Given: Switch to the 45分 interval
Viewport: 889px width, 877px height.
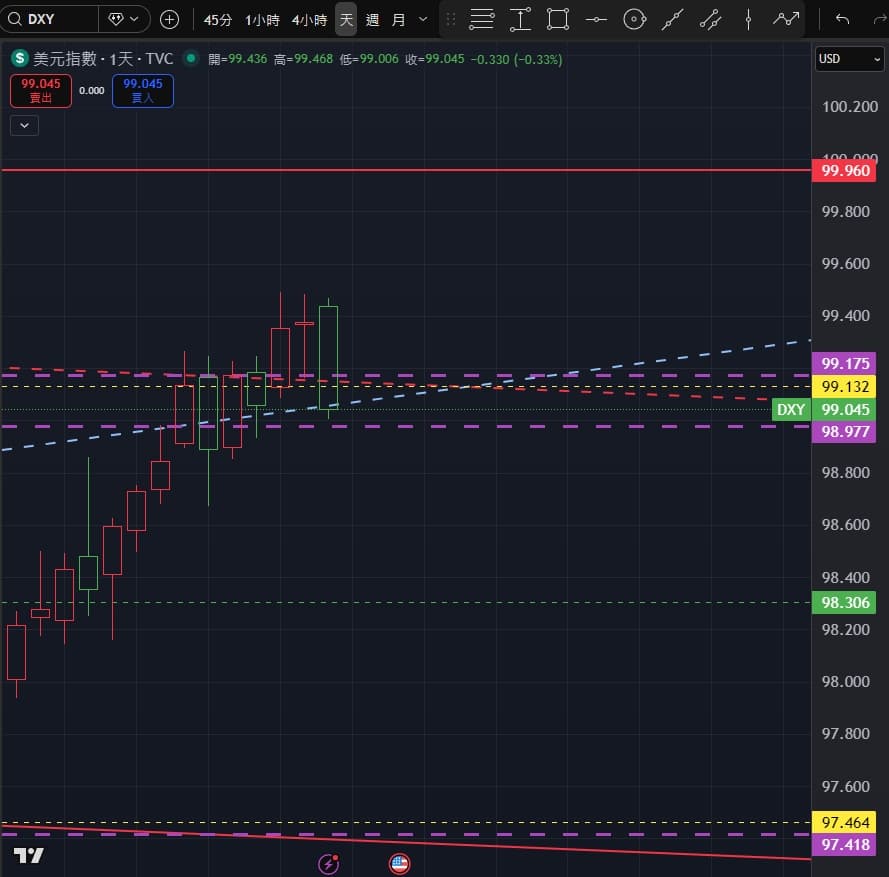Looking at the screenshot, I should (x=218, y=20).
